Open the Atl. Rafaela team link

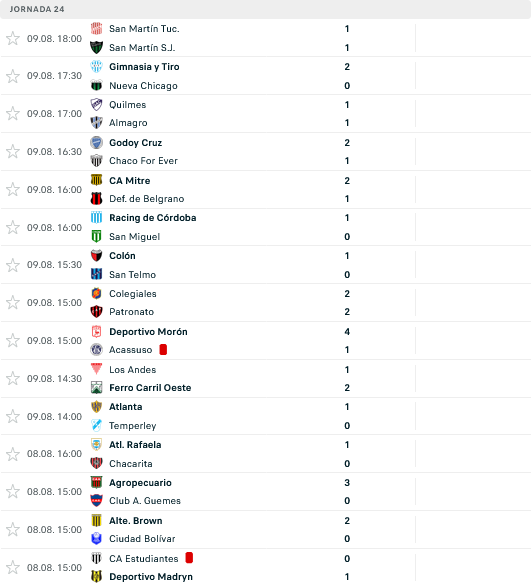pyautogui.click(x=135, y=445)
